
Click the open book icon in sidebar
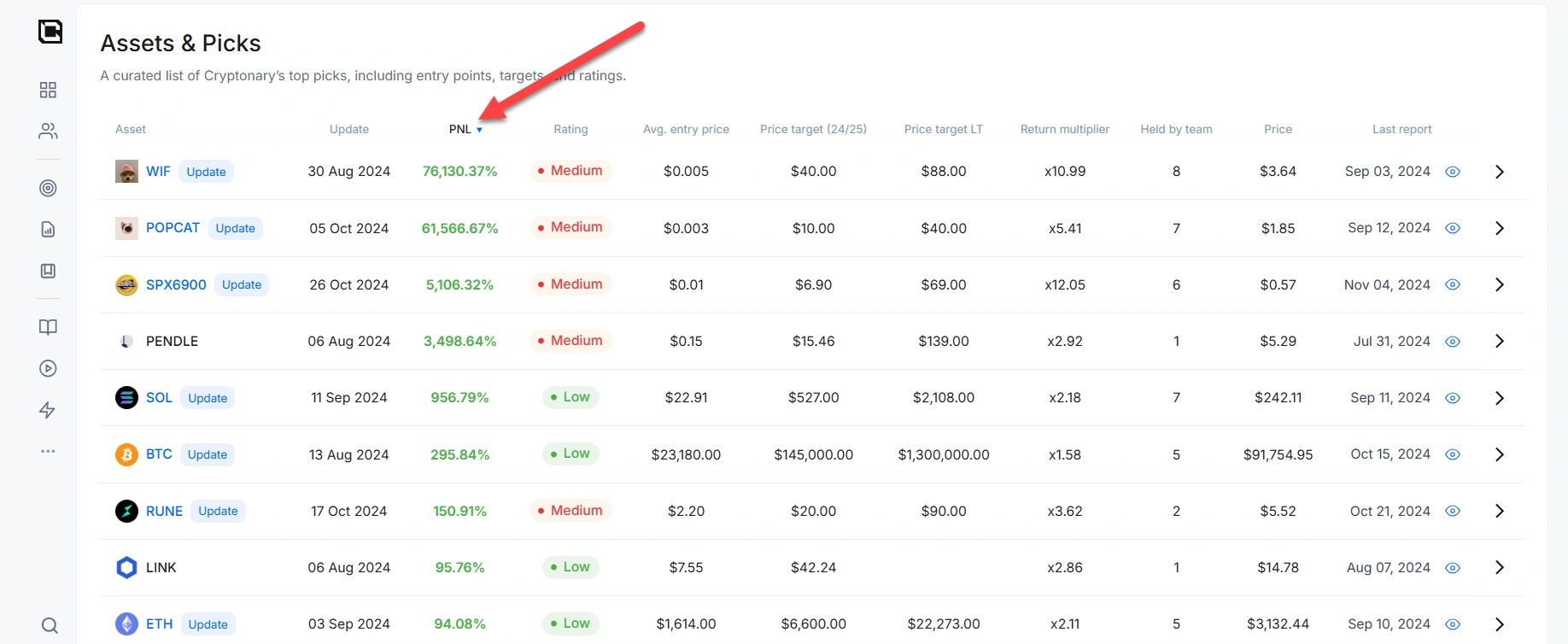tap(48, 327)
